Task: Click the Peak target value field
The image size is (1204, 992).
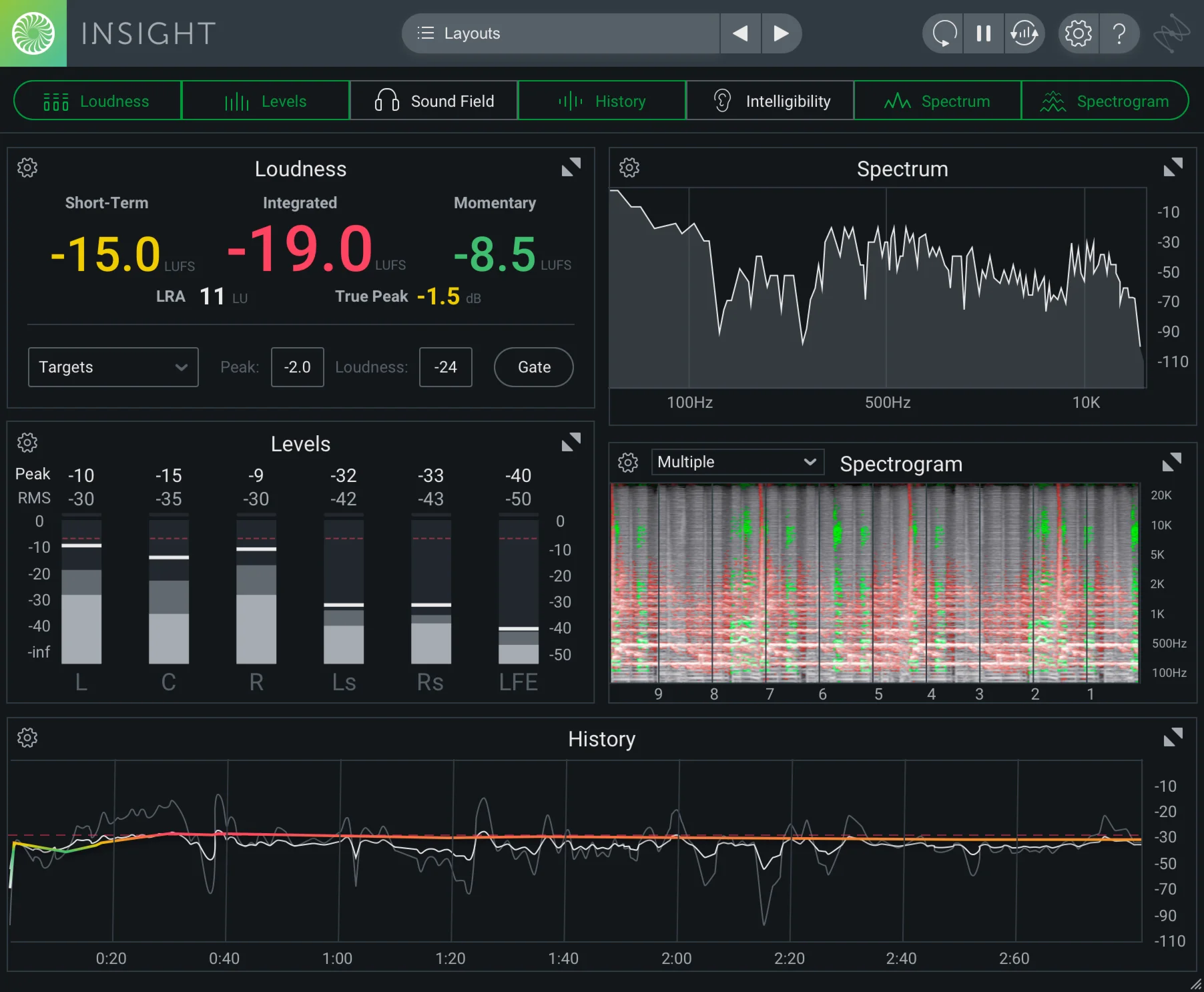Action: pyautogui.click(x=297, y=366)
